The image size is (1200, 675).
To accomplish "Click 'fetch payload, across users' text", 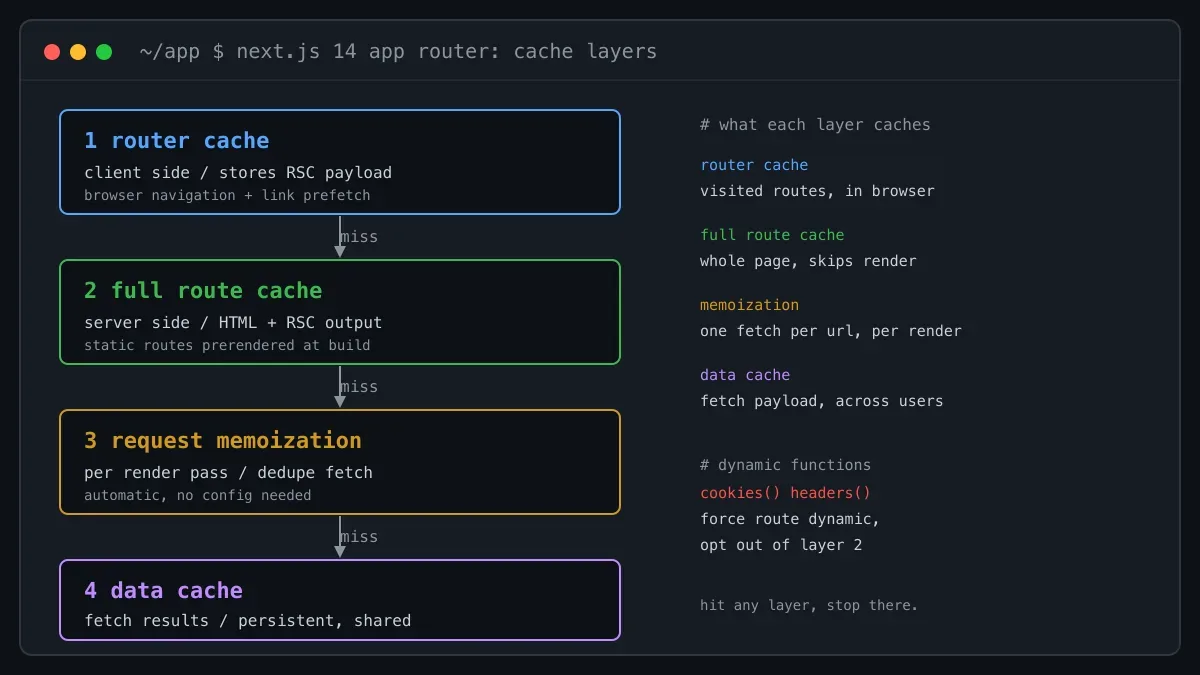I will pos(822,401).
